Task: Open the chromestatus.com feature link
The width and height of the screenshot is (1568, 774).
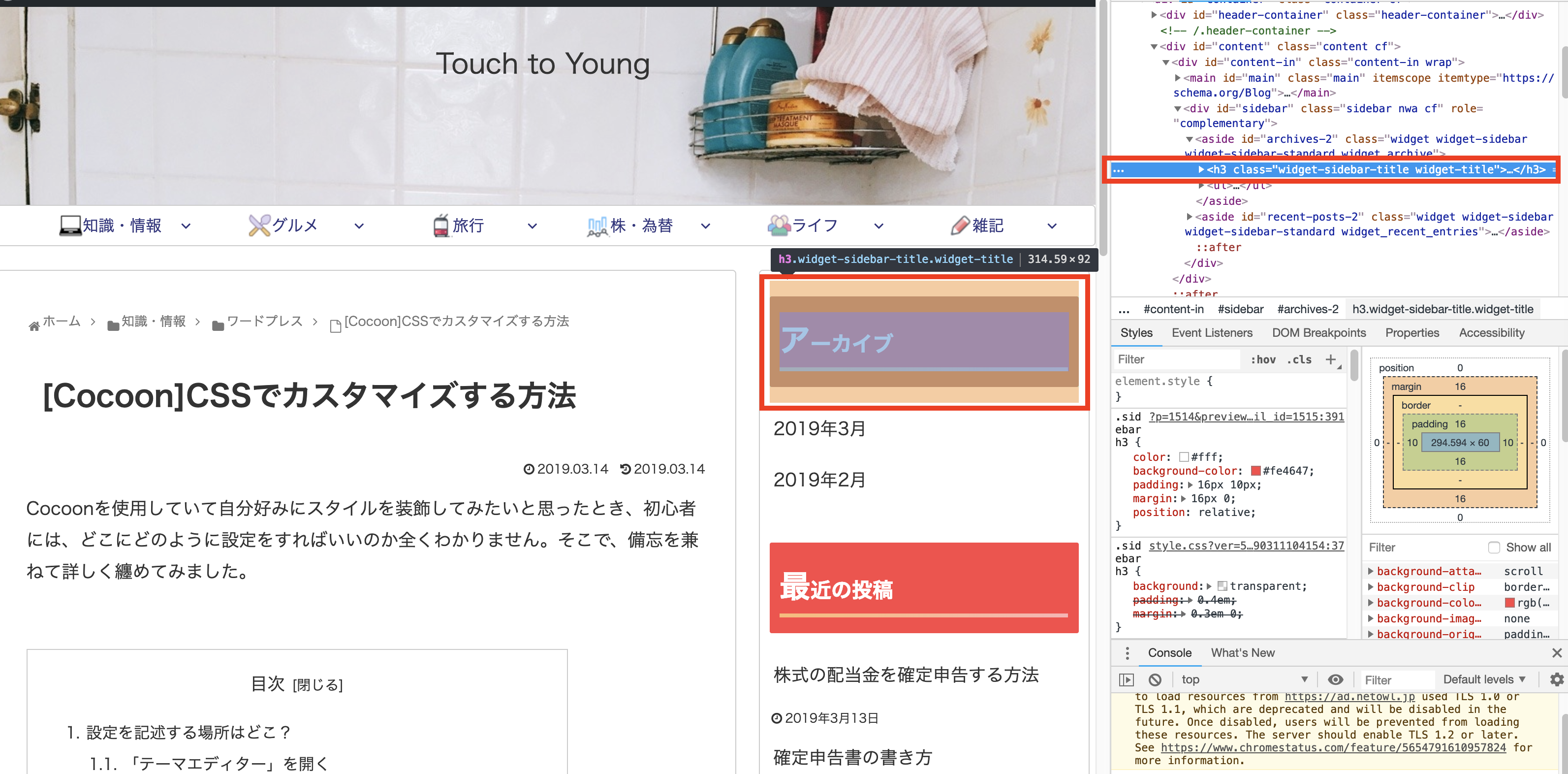Action: click(x=1333, y=748)
